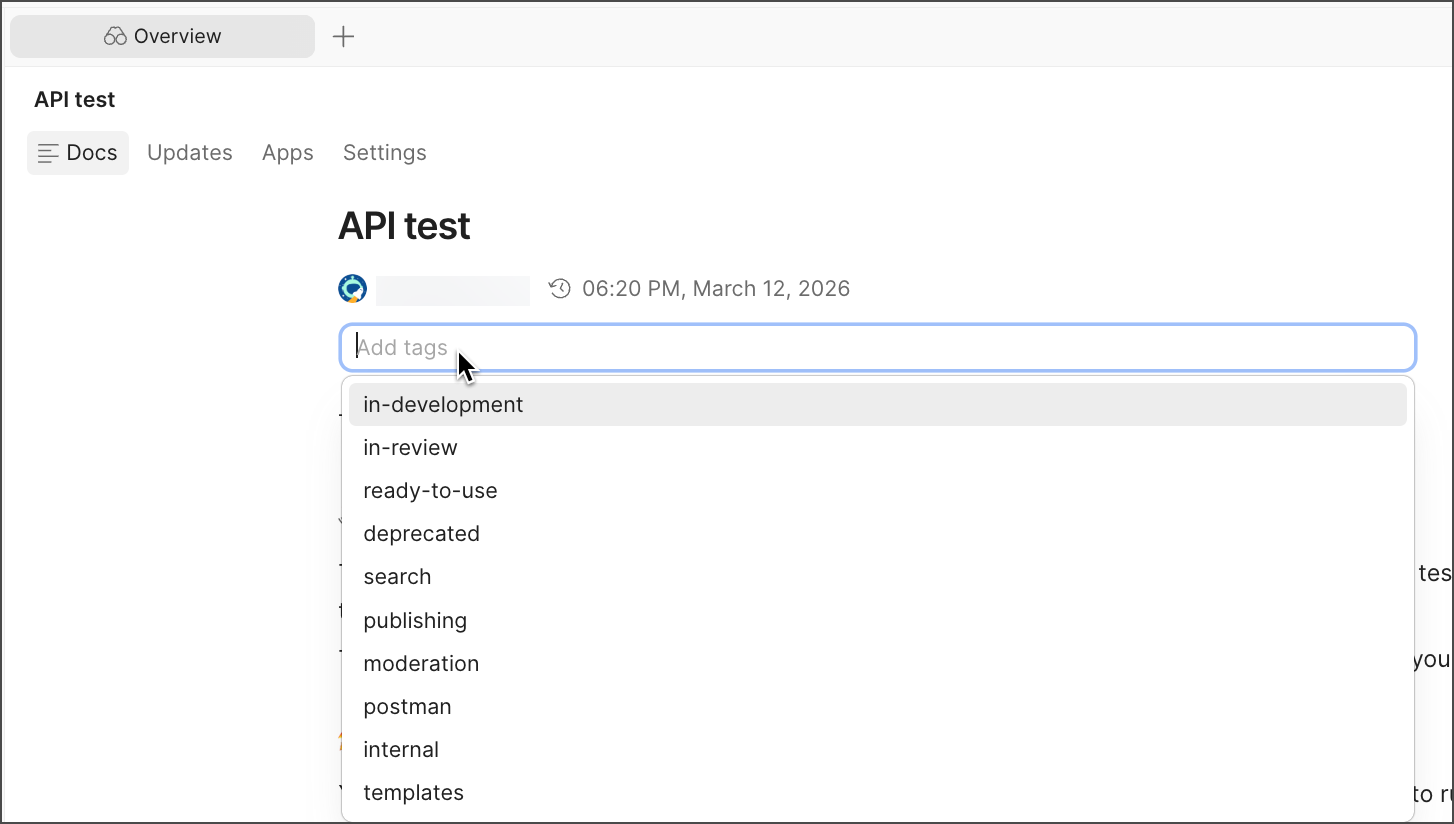Select the publishing tag option
Viewport: 1454px width, 824px height.
(415, 621)
